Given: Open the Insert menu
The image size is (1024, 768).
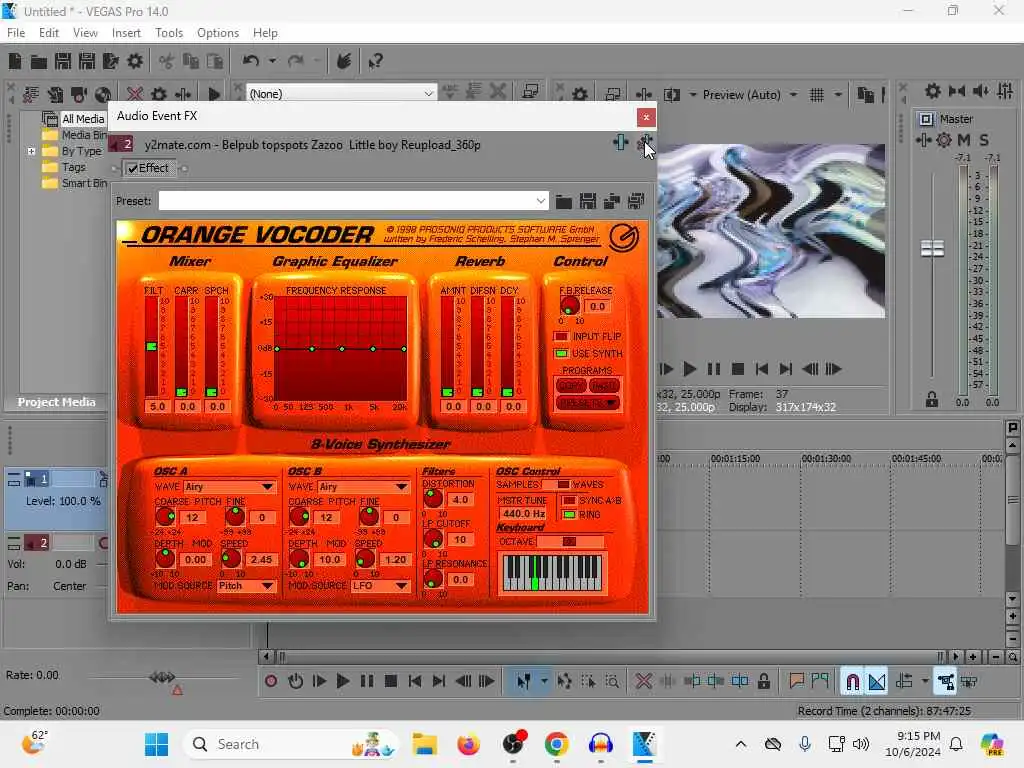Looking at the screenshot, I should click(x=126, y=33).
